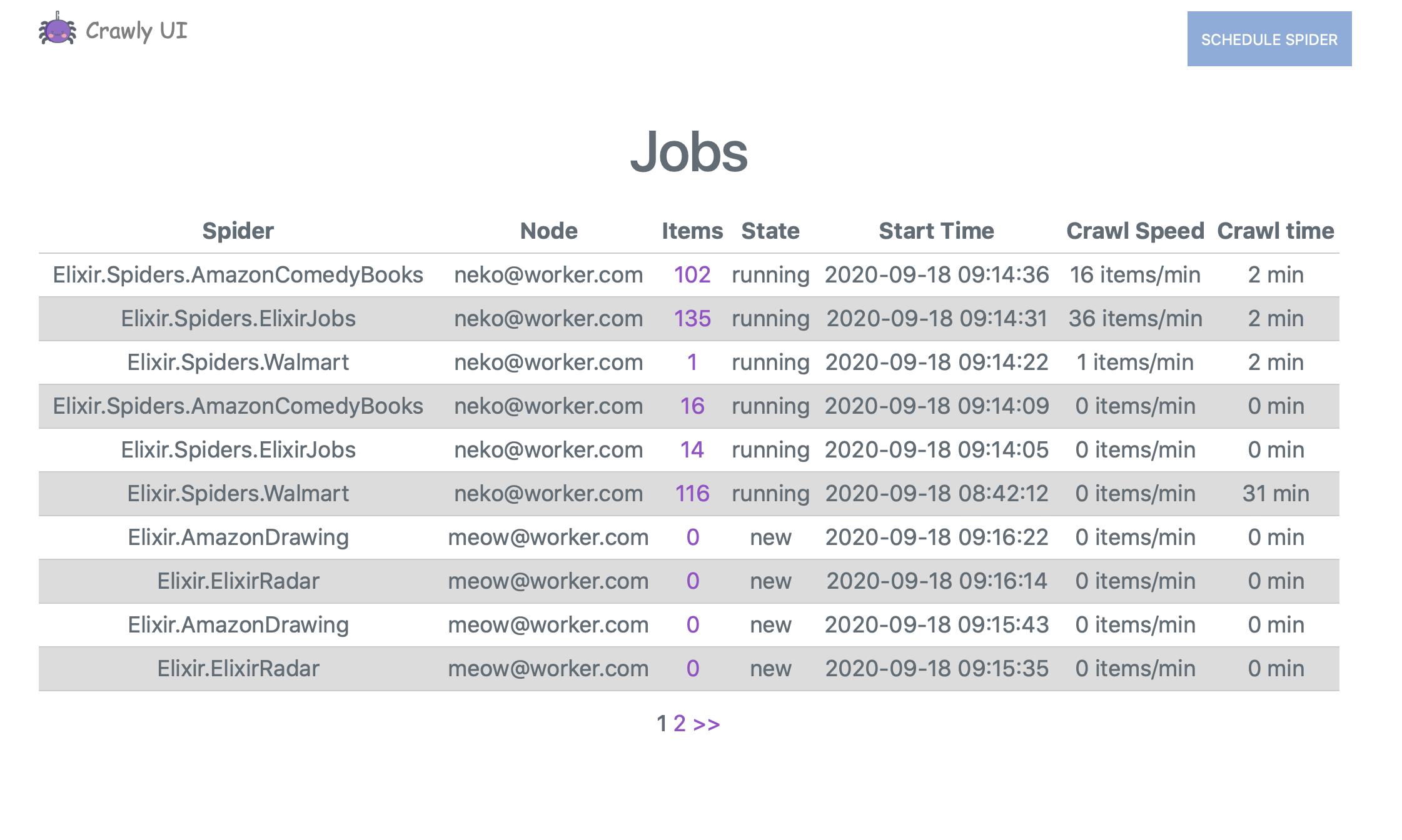Click the Crawl Speed column header
Viewport: 1402px width, 840px height.
[1134, 231]
